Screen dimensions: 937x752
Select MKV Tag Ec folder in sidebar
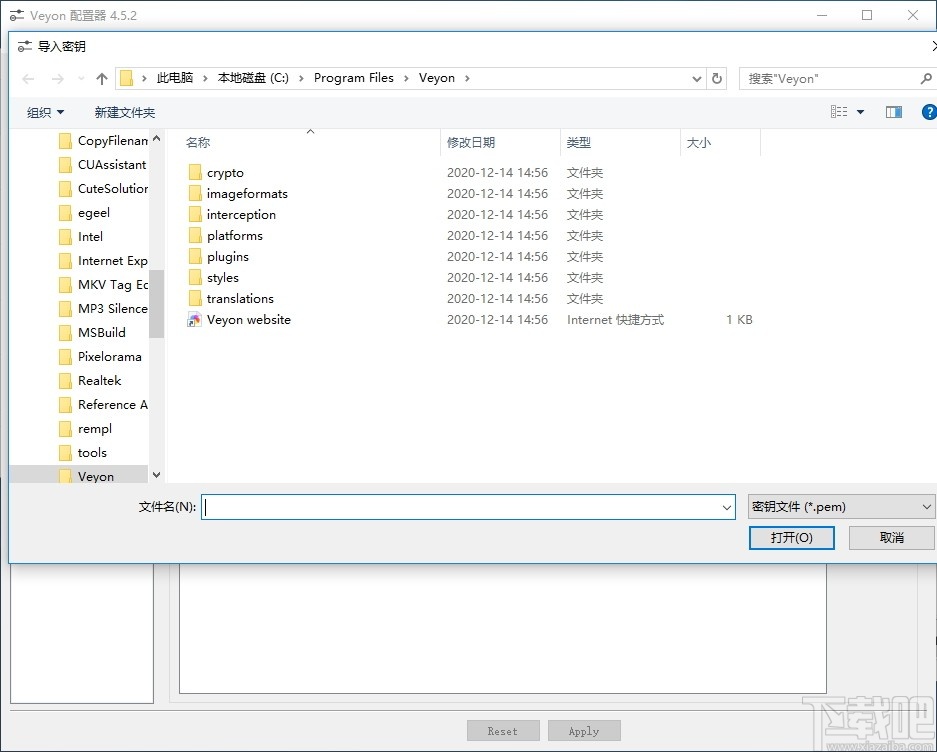(103, 285)
